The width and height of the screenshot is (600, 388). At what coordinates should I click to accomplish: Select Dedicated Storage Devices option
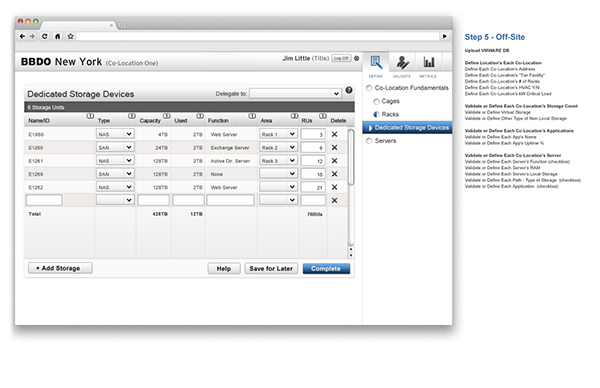point(407,128)
